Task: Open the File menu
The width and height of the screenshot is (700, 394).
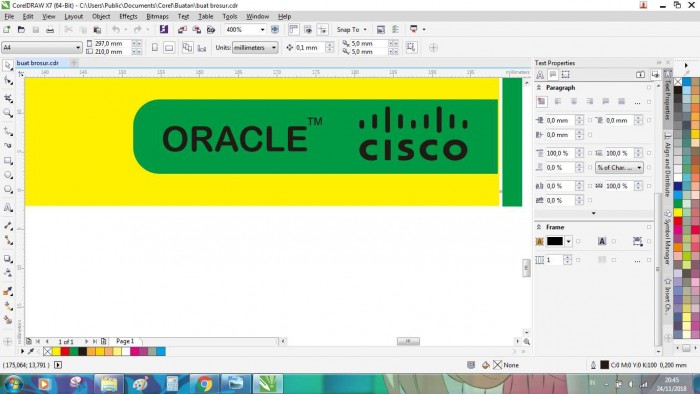Action: pyautogui.click(x=9, y=17)
